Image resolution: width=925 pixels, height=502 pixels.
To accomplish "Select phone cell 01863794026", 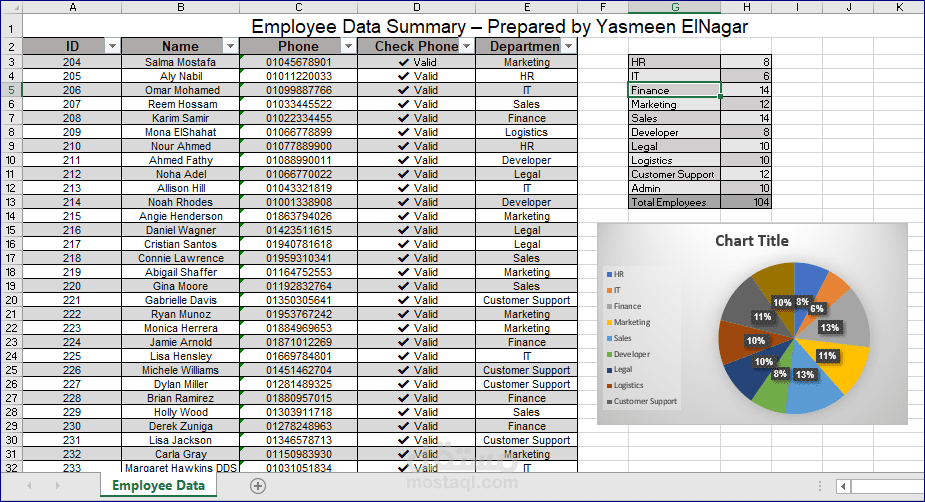I will point(299,216).
